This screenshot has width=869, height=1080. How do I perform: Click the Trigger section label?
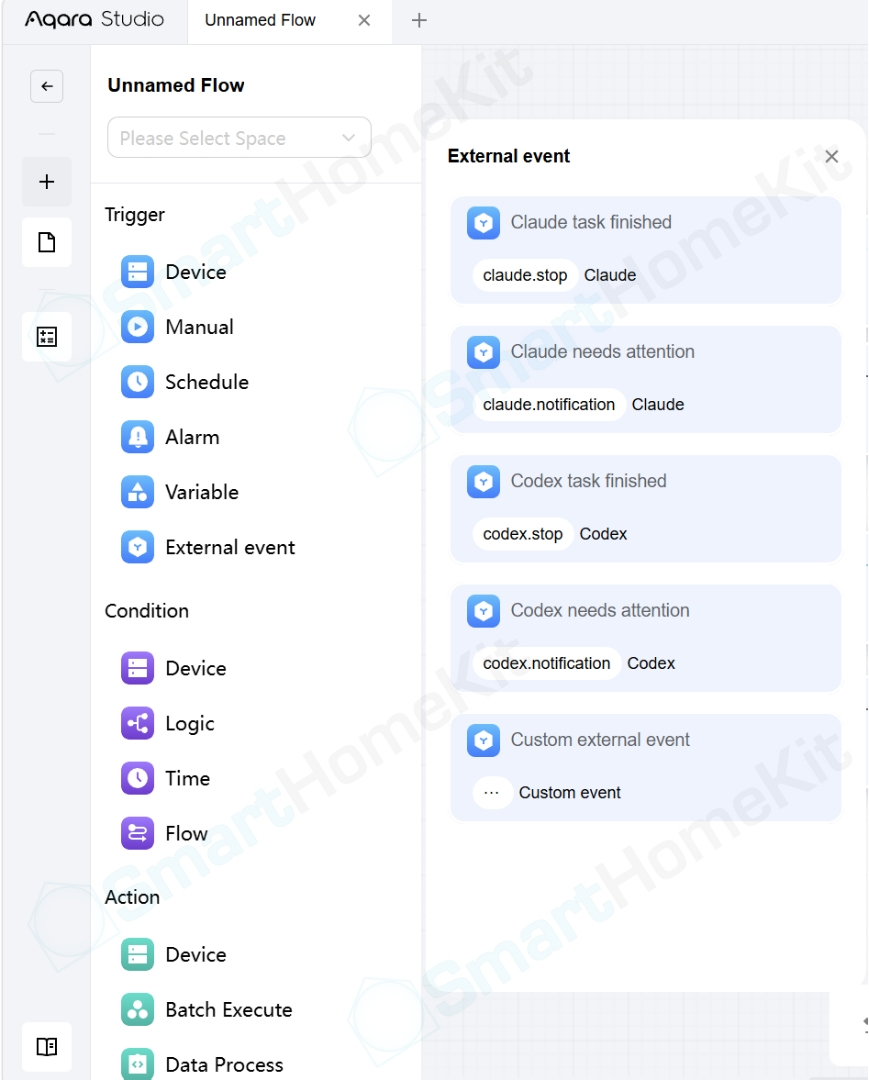point(135,215)
